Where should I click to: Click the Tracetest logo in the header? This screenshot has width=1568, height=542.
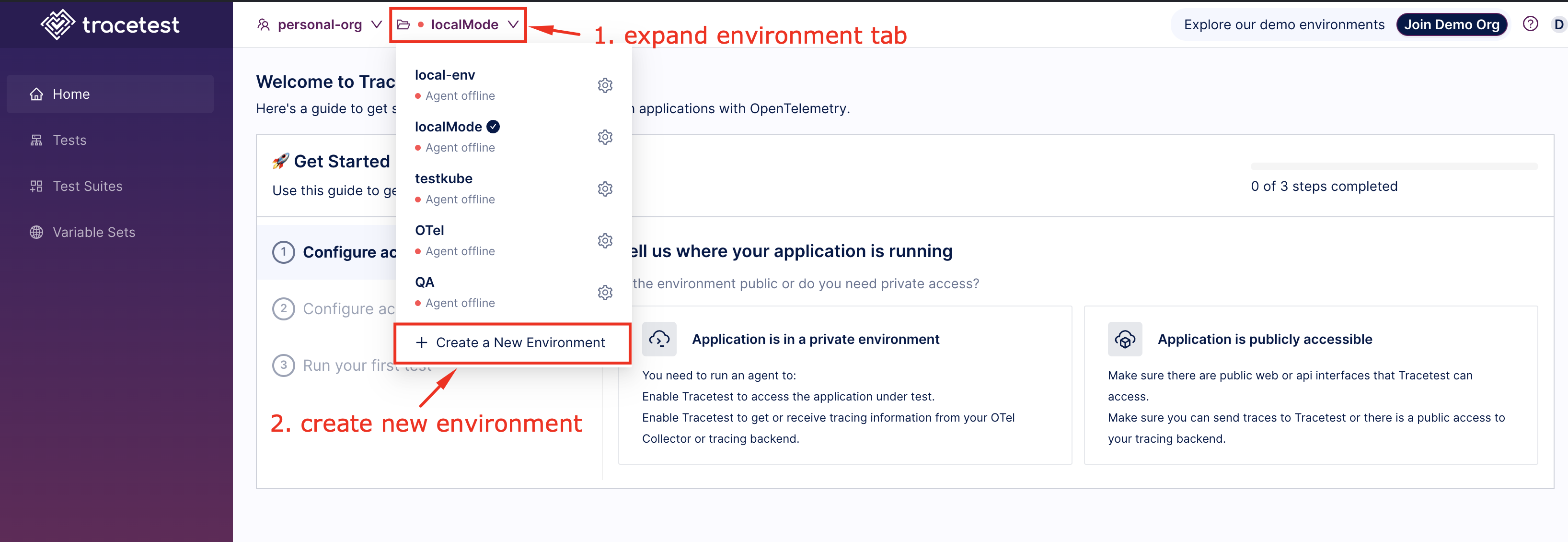(110, 24)
